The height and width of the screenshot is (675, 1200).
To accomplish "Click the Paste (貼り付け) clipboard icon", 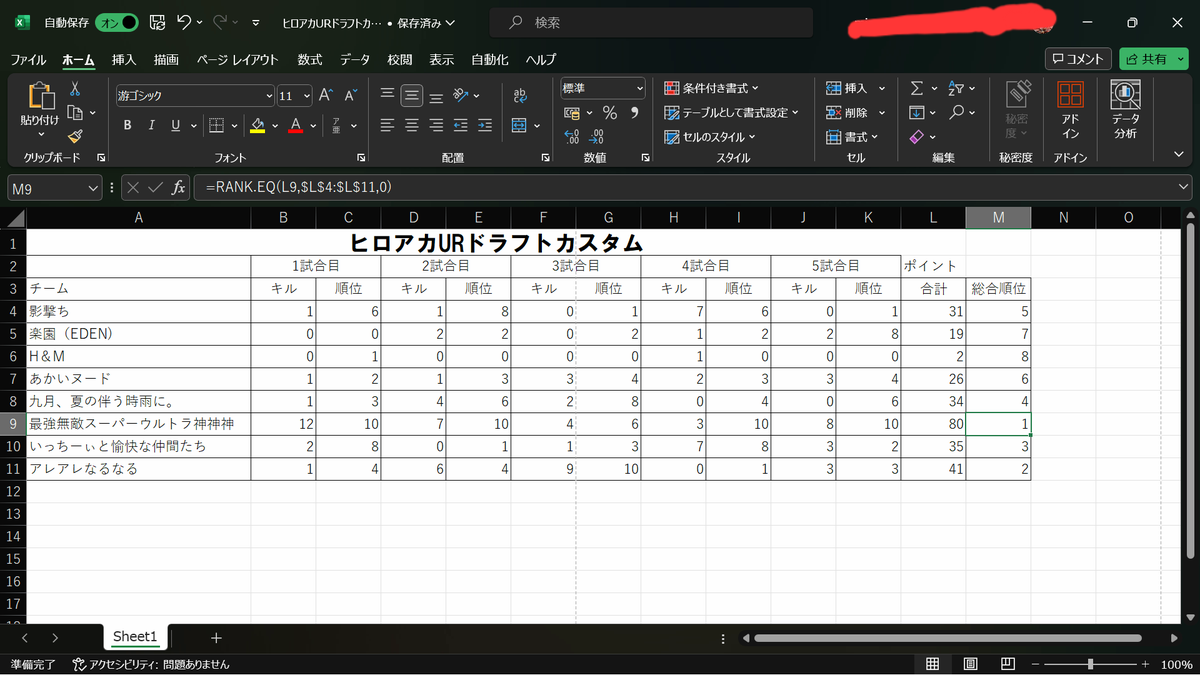I will (40, 96).
